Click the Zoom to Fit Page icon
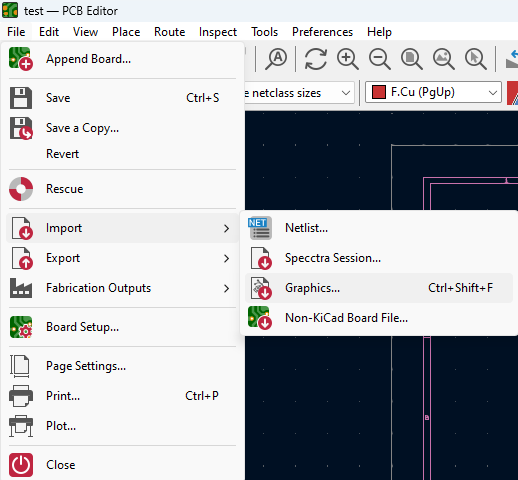The width and height of the screenshot is (518, 480). [x=411, y=59]
